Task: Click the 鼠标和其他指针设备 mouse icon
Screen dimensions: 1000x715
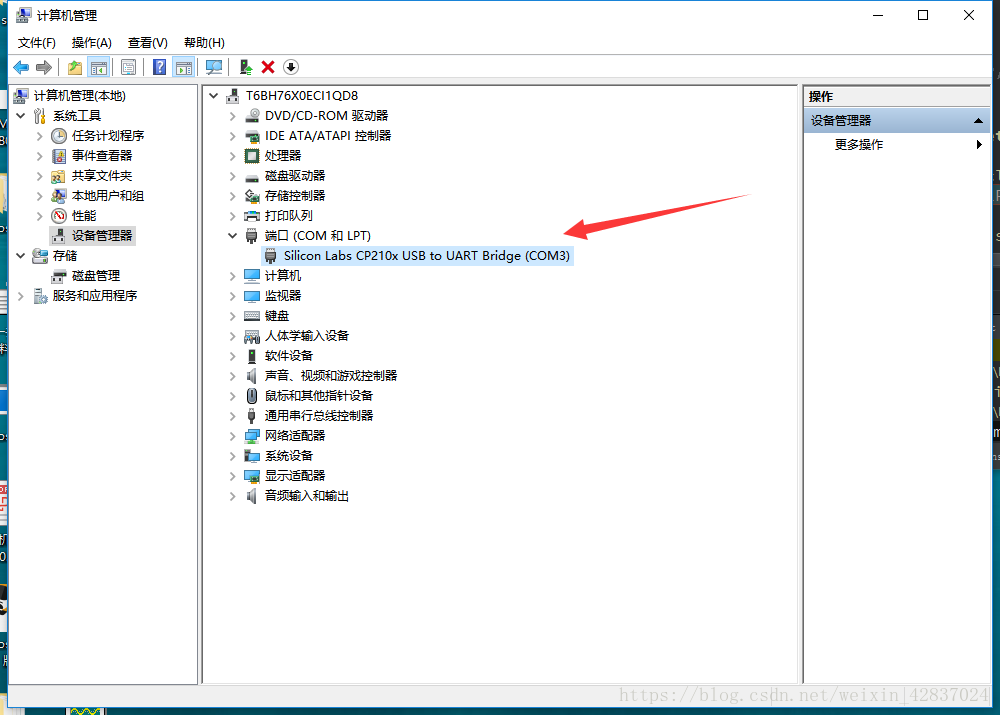Action: click(253, 395)
